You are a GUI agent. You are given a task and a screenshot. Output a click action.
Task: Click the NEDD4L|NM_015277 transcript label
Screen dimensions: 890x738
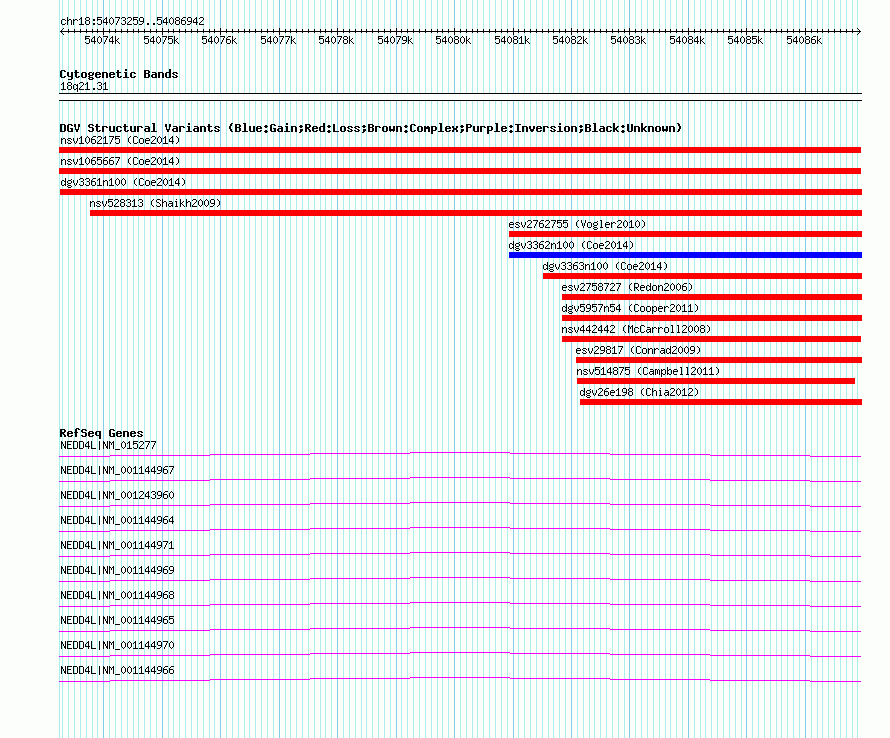click(x=108, y=446)
